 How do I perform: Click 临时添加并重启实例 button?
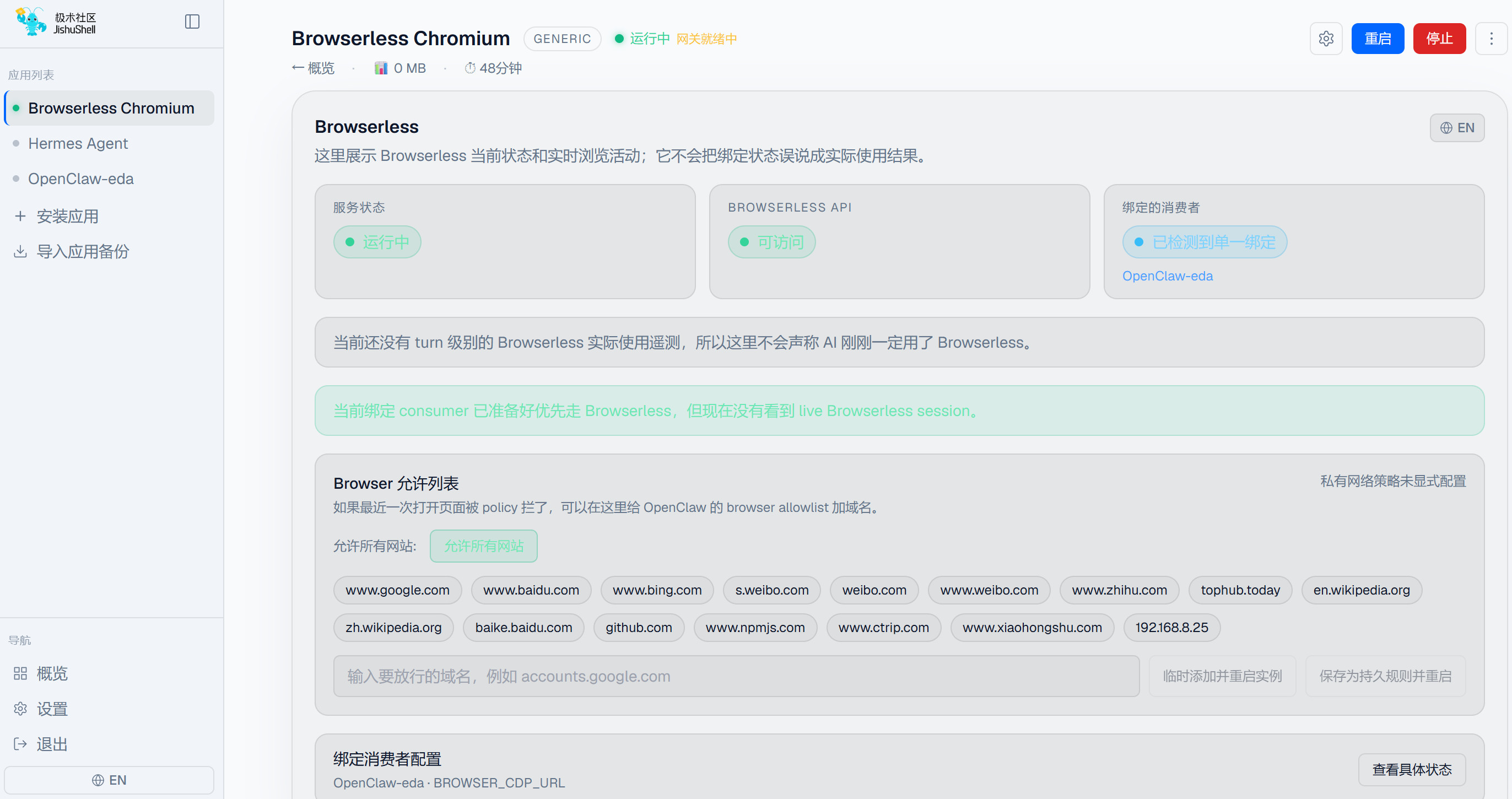(x=1222, y=676)
